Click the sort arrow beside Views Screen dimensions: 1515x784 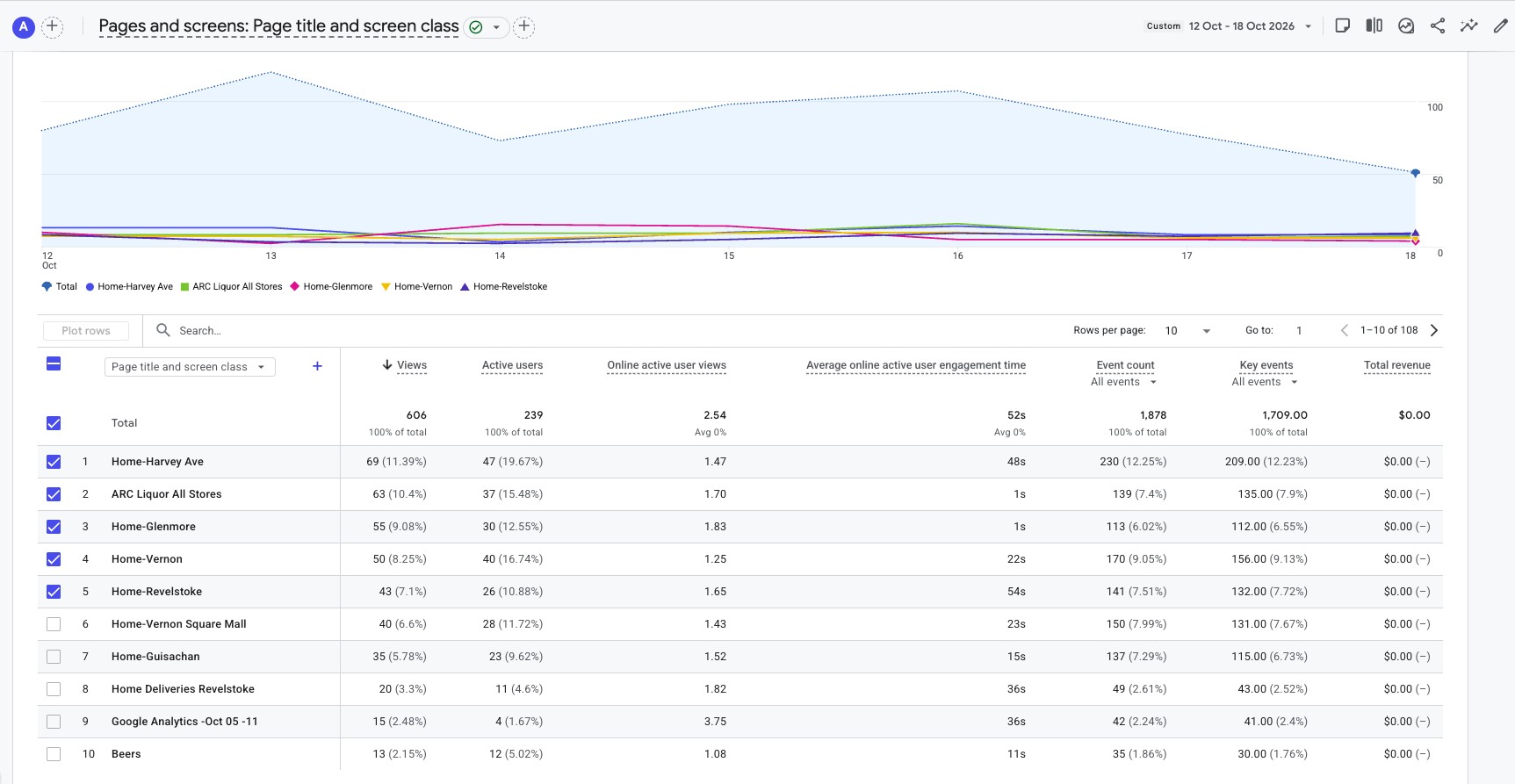point(386,365)
